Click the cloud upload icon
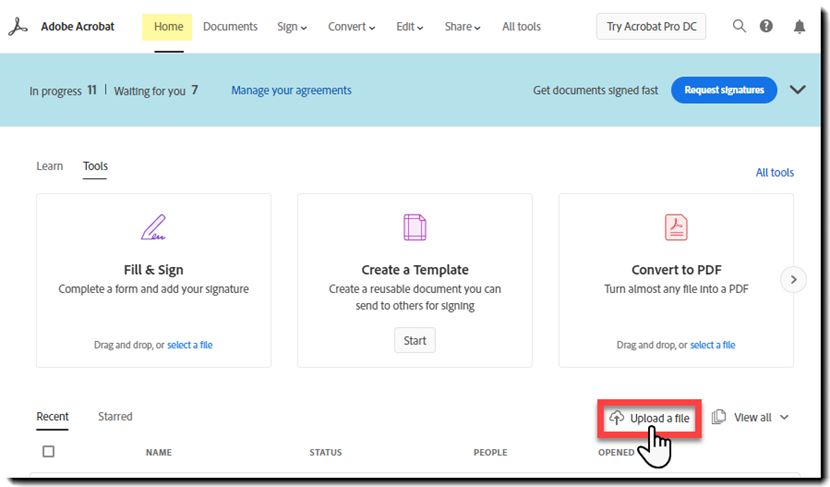 tap(616, 418)
